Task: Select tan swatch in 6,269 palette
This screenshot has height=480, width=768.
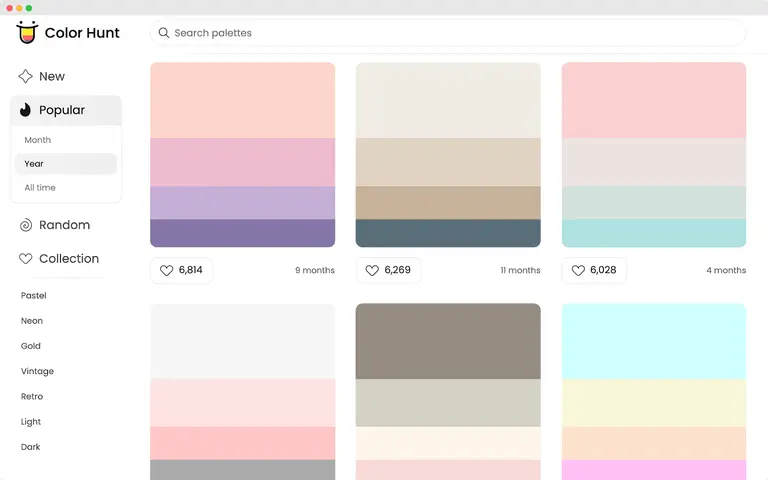Action: click(x=448, y=203)
